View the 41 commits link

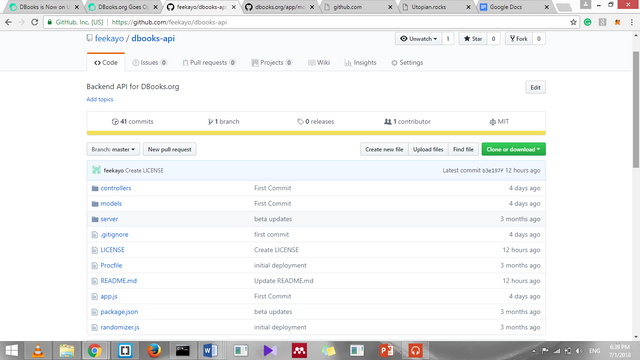click(133, 122)
